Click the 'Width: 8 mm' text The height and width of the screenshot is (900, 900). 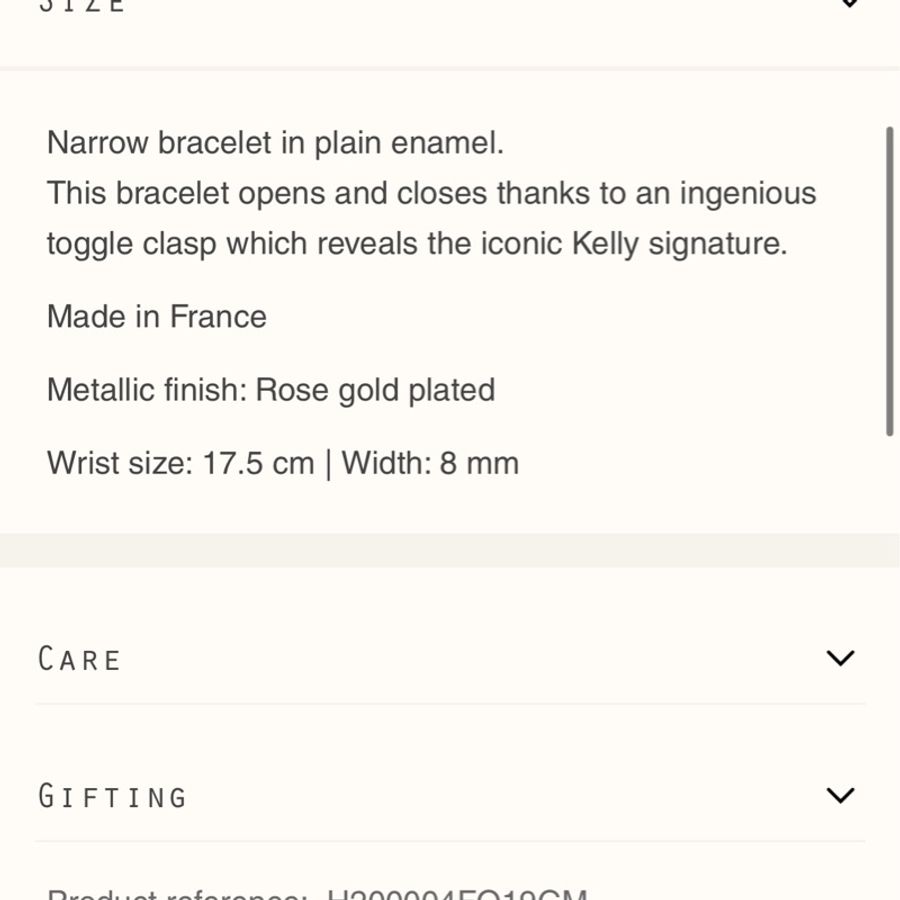430,463
